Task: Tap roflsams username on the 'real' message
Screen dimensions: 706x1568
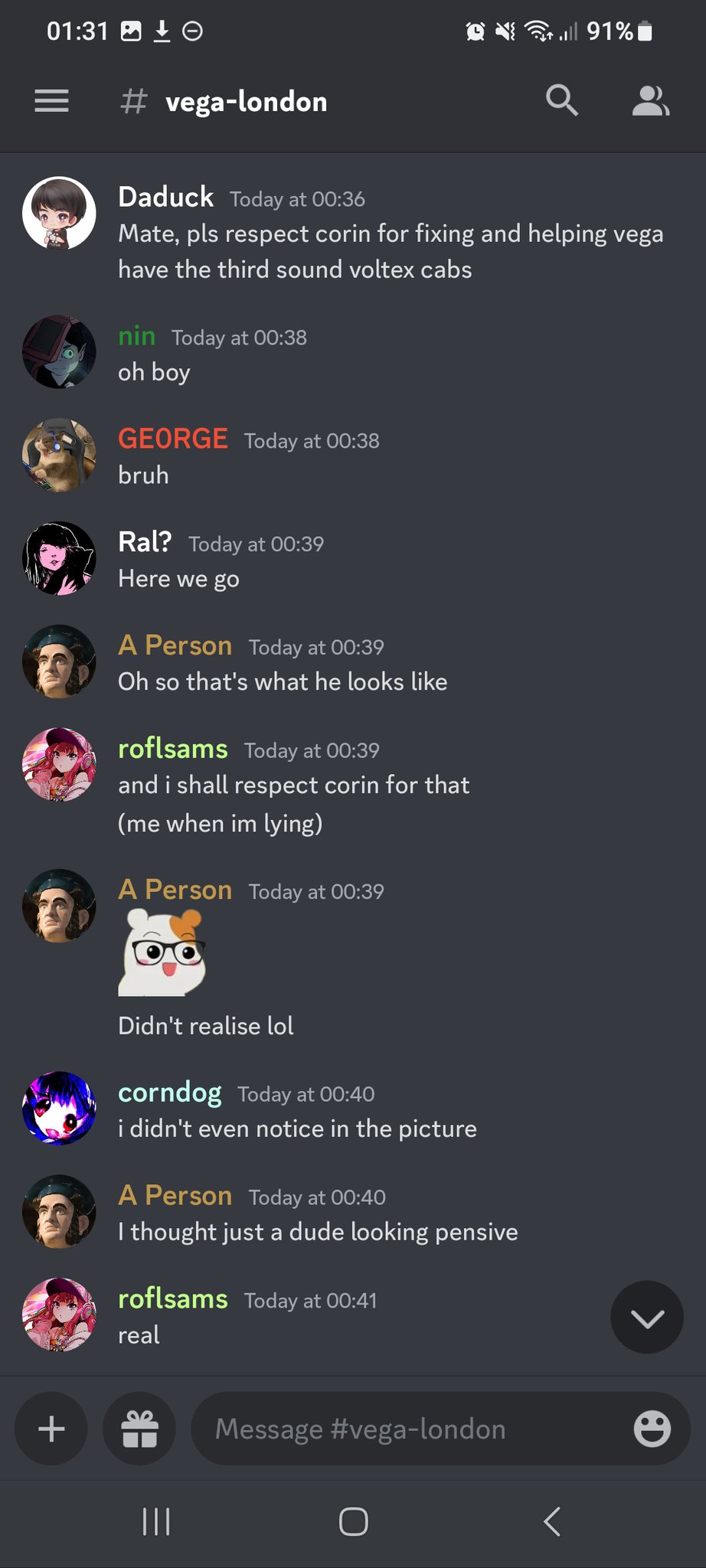Action: pos(173,1298)
